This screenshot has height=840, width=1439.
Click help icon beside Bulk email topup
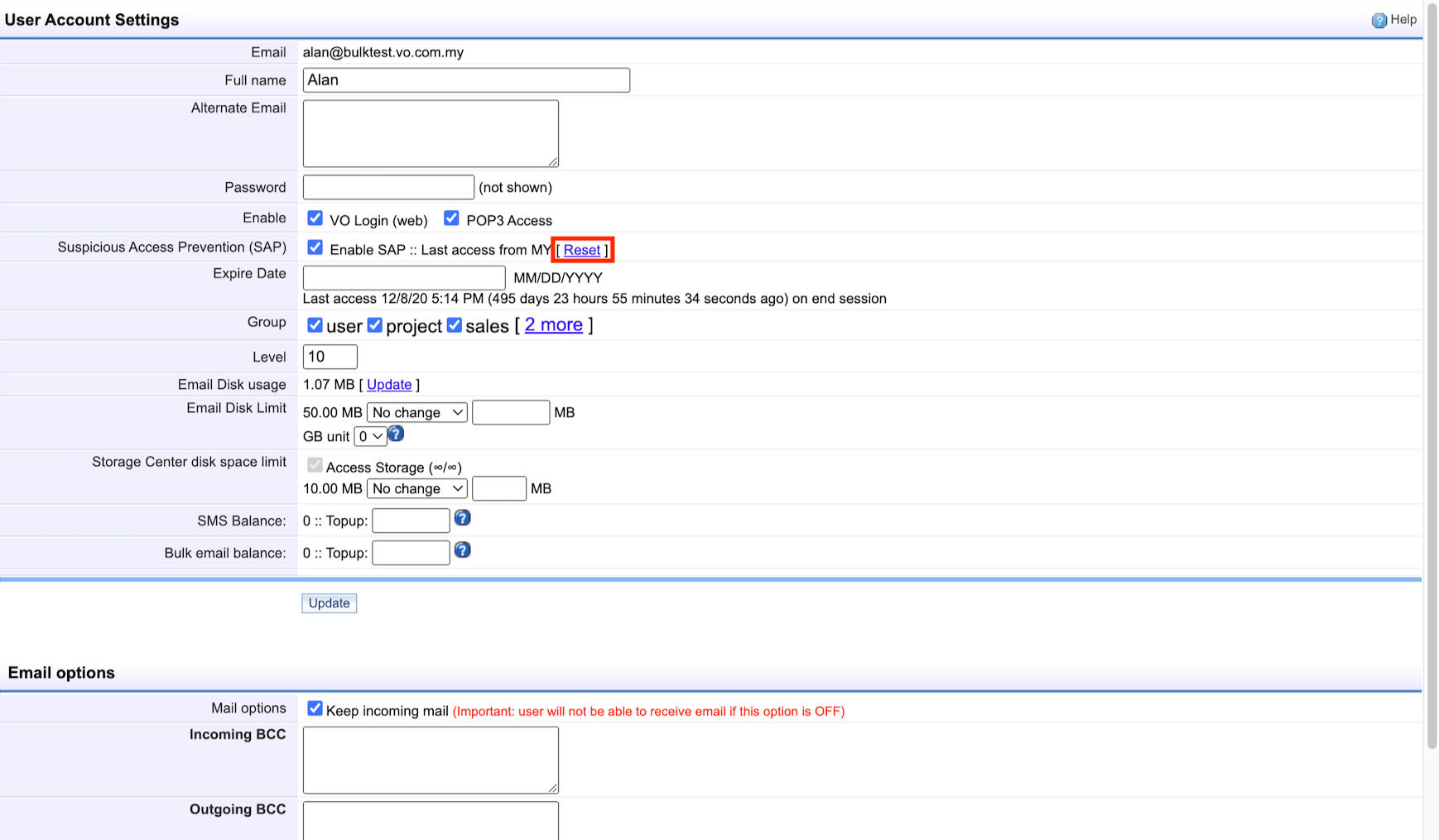click(463, 550)
